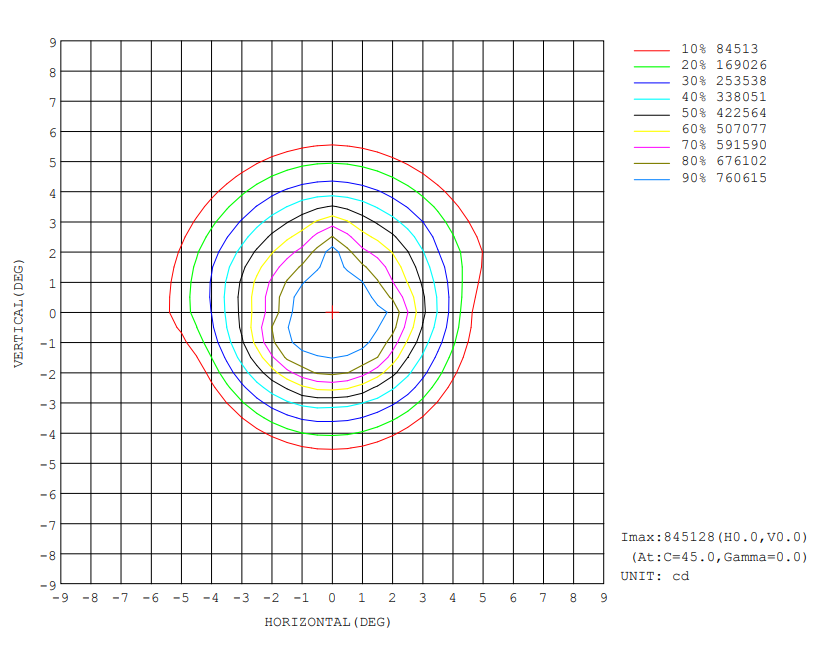The height and width of the screenshot is (662, 820).
Task: Click the '-5' tick label on horizontal axis
Action: pyautogui.click(x=179, y=598)
